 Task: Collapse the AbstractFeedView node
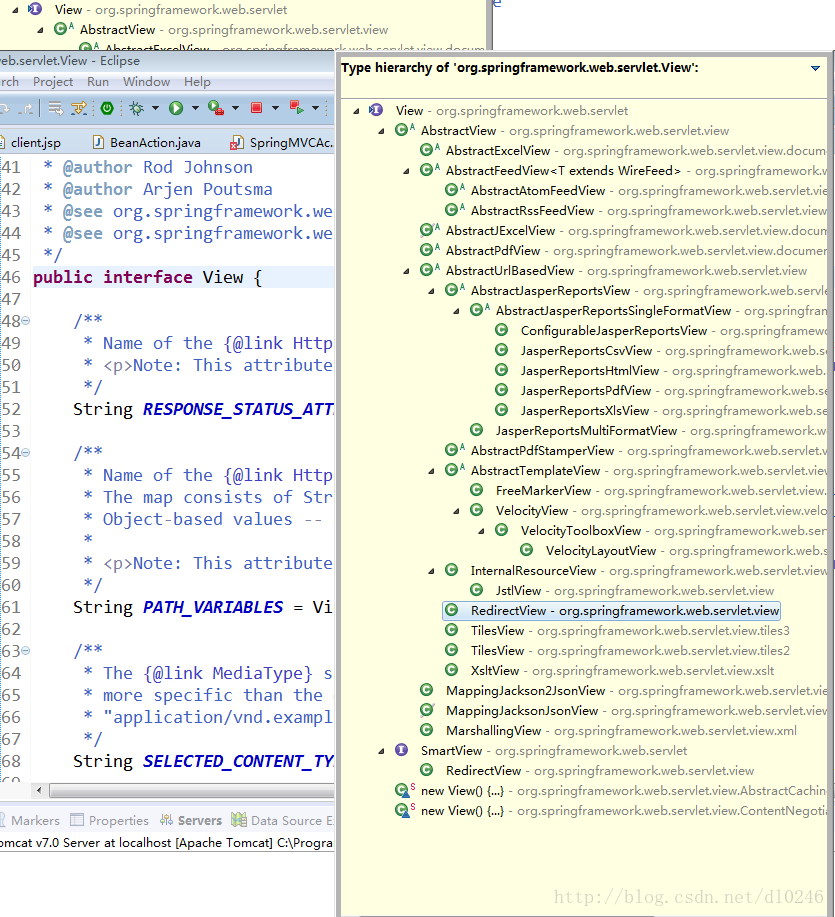[x=406, y=171]
